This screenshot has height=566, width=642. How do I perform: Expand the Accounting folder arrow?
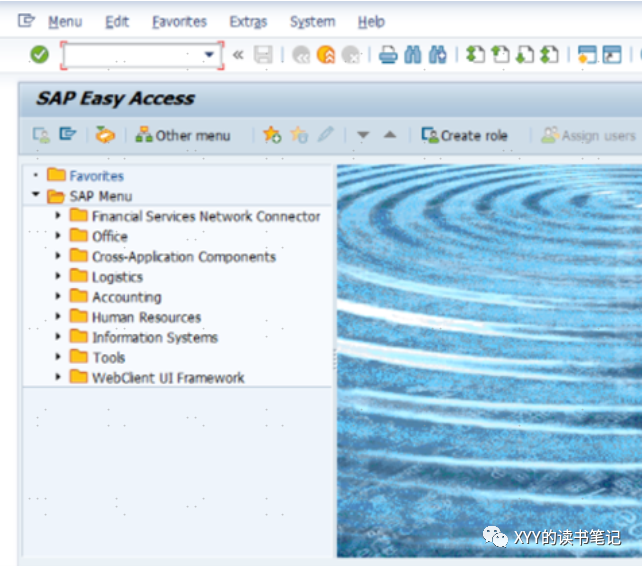[x=58, y=297]
